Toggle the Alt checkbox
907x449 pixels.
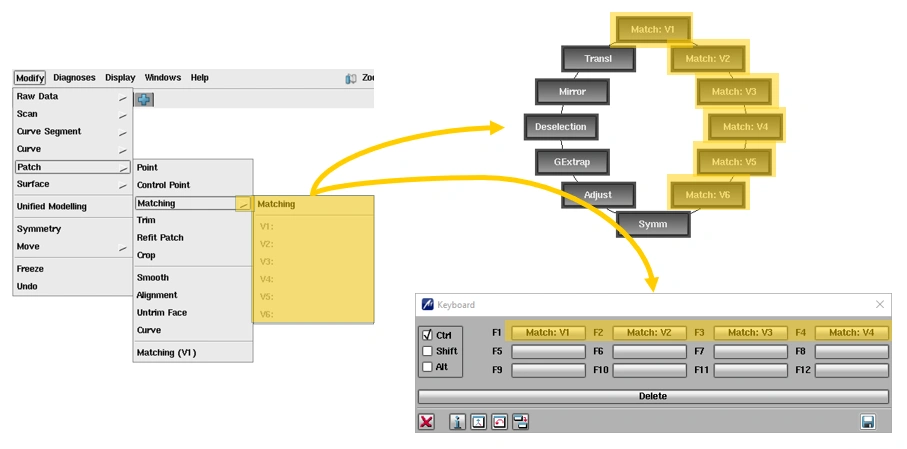[x=427, y=367]
